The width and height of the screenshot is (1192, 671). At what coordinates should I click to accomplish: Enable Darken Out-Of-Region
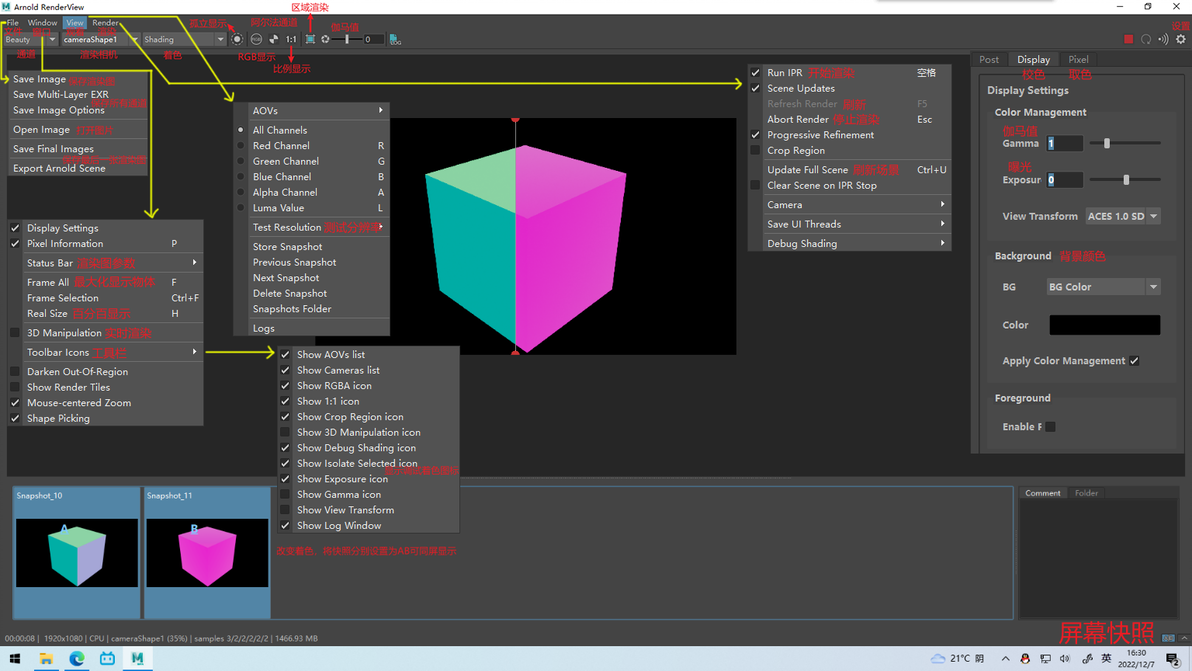[15, 372]
